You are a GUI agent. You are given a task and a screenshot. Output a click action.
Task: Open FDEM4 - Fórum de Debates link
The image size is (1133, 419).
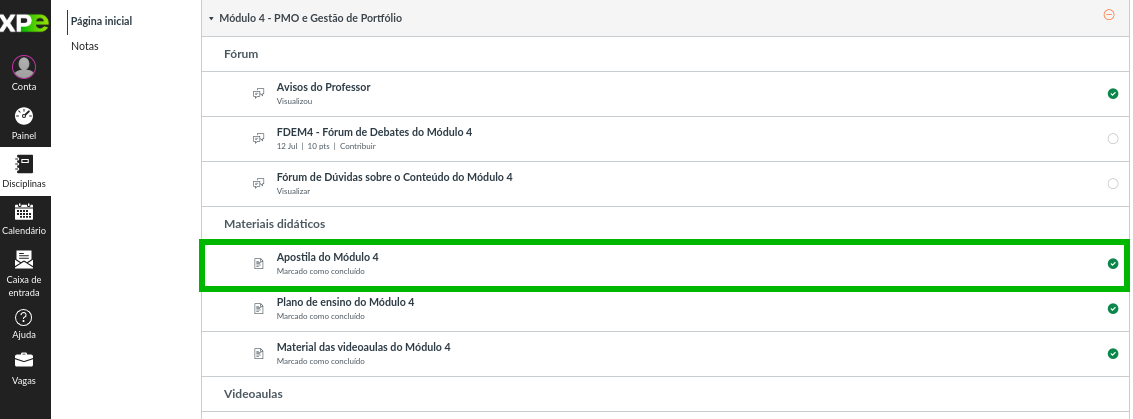click(x=374, y=132)
